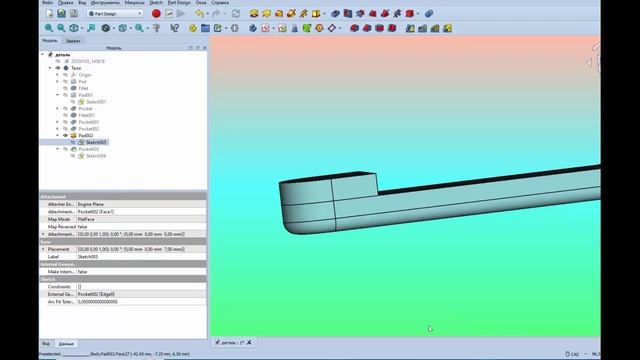
Task: Apply the Chamfer tool icon
Action: pos(367,28)
